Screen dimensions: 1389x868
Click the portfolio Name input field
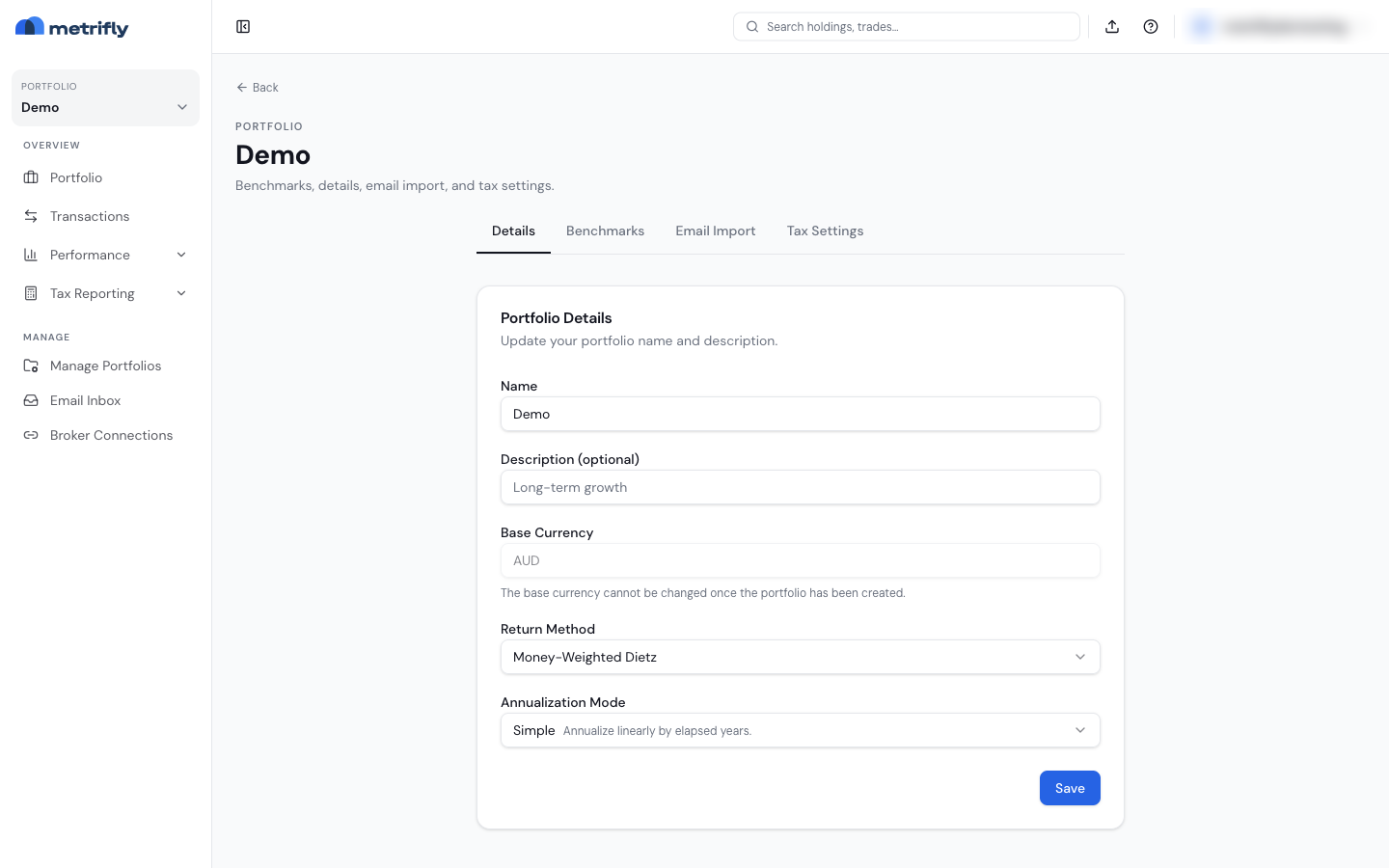801,414
